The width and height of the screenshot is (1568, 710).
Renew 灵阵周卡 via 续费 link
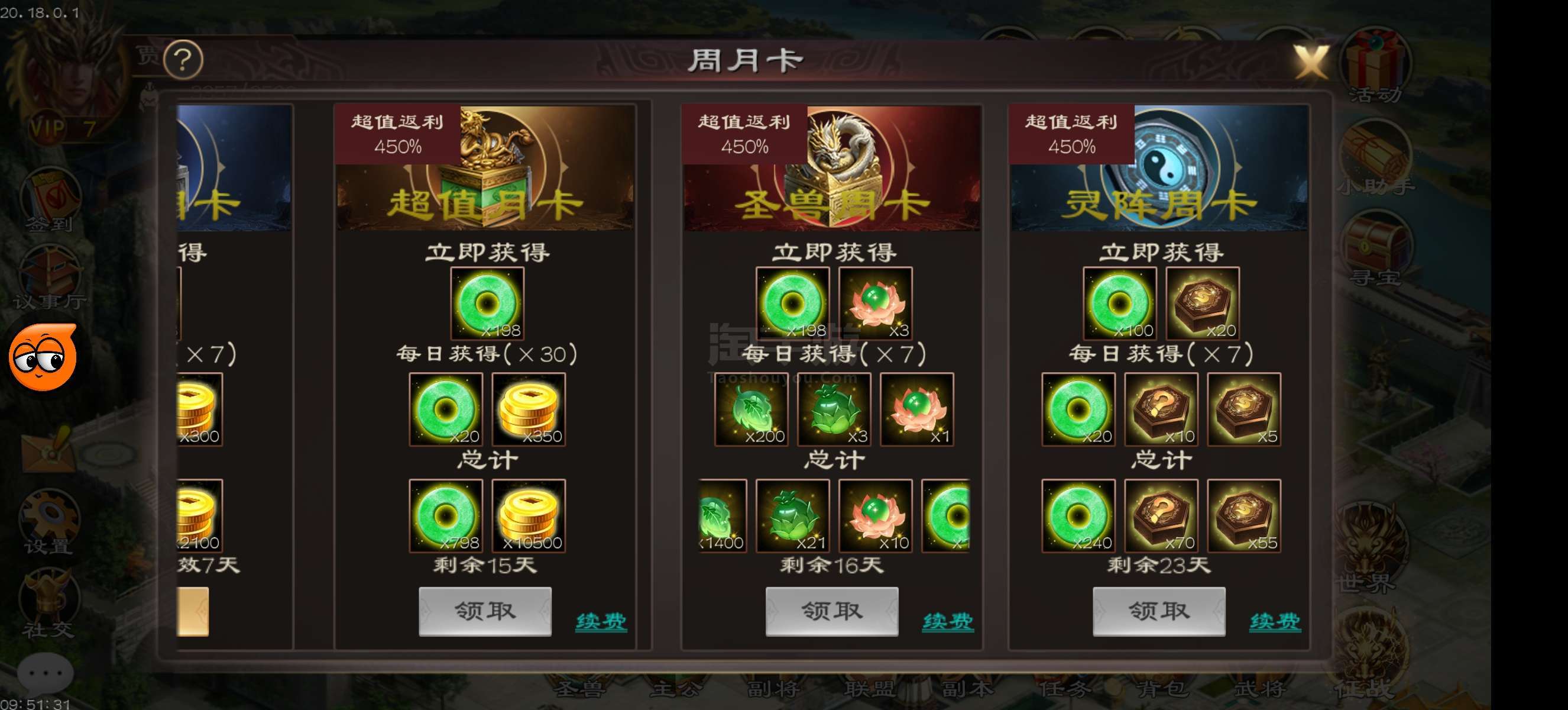[x=1275, y=622]
